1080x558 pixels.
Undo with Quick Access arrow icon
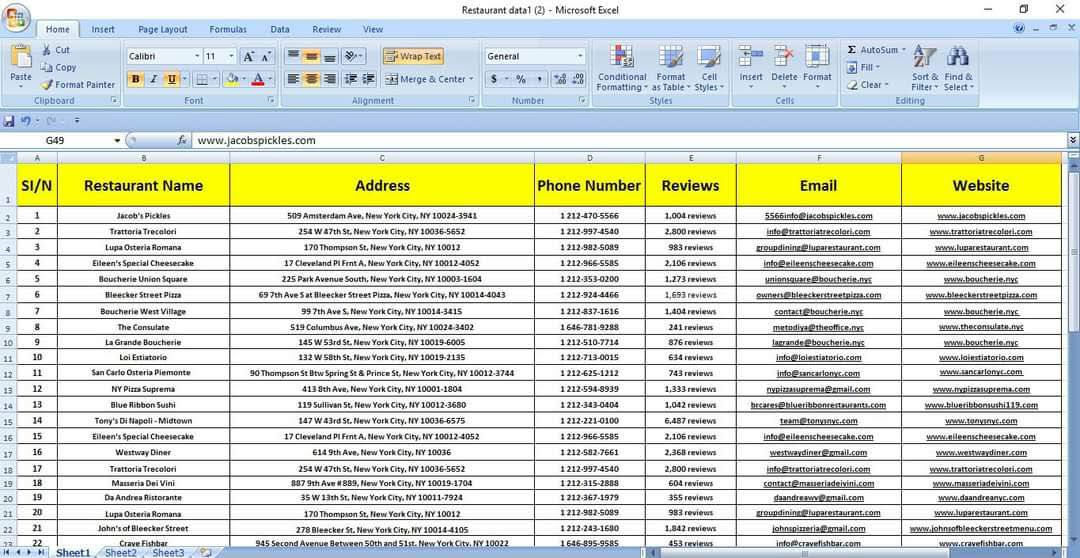pyautogui.click(x=25, y=121)
